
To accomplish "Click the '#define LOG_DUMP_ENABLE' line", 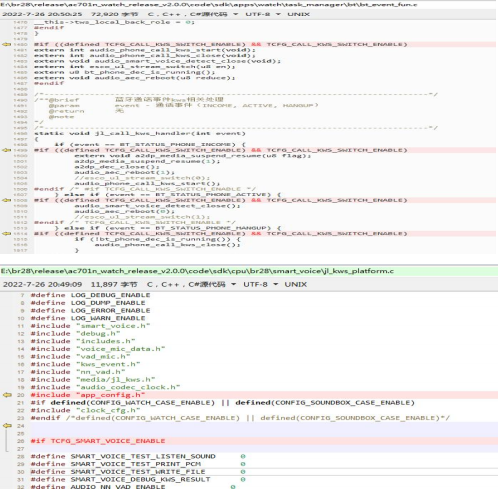I will [x=88, y=303].
